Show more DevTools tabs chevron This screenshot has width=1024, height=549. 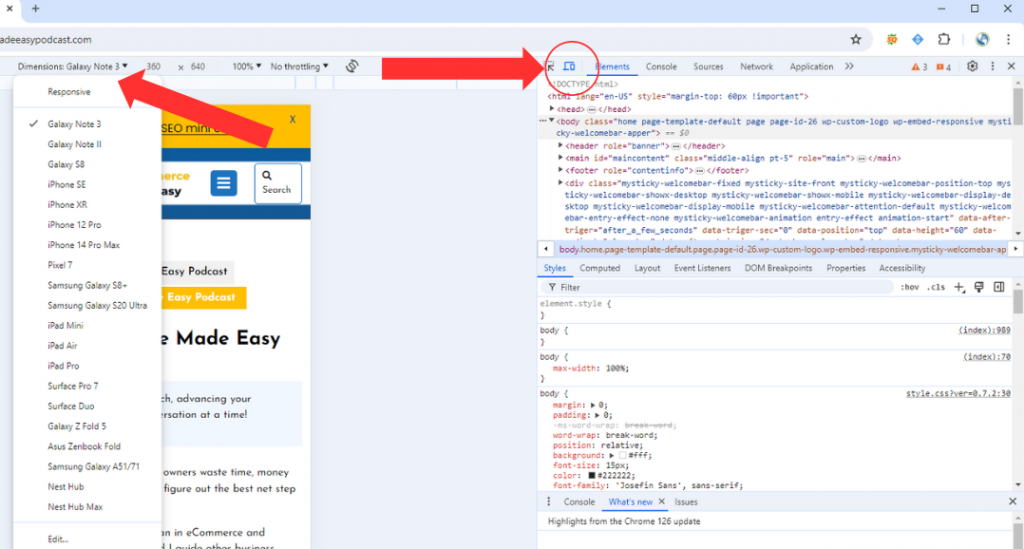(x=849, y=66)
